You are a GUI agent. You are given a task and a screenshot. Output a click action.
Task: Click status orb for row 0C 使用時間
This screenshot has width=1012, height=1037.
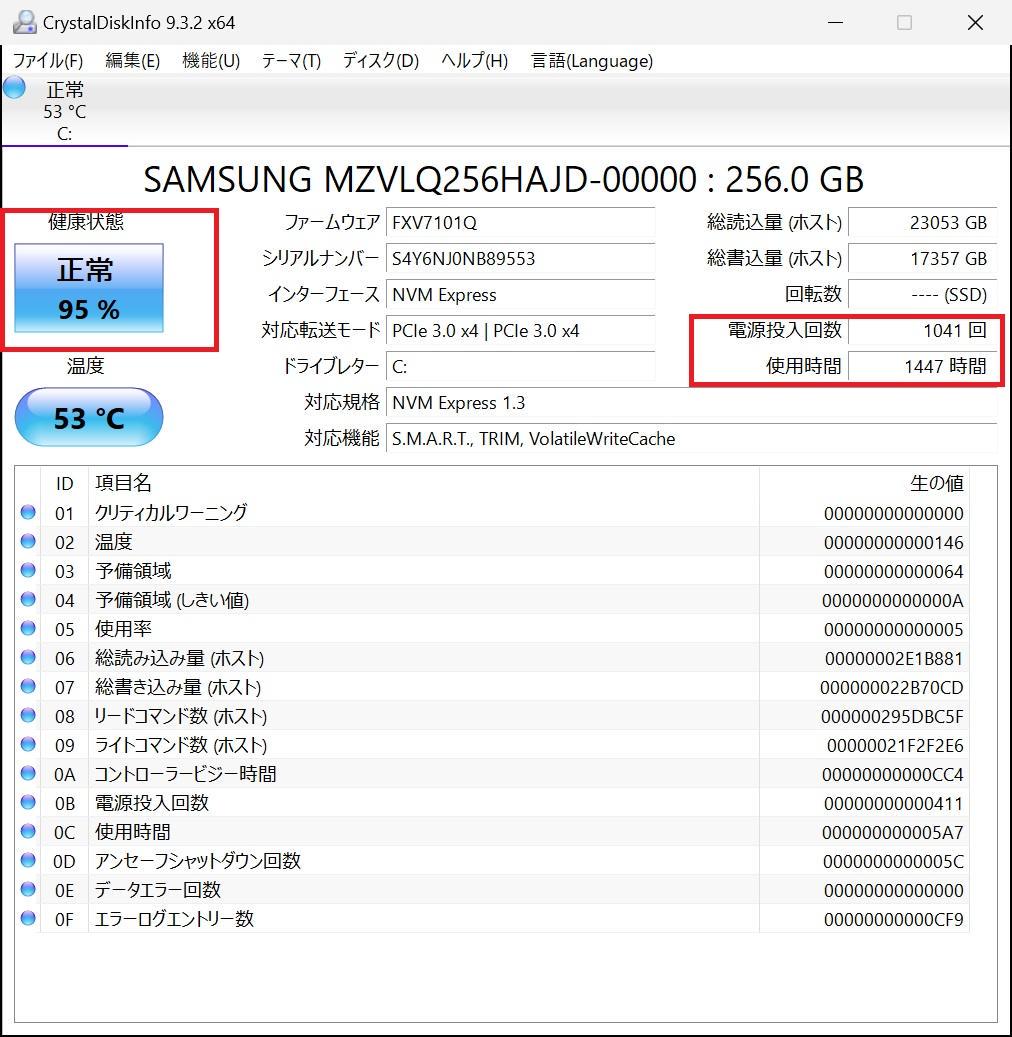point(28,831)
